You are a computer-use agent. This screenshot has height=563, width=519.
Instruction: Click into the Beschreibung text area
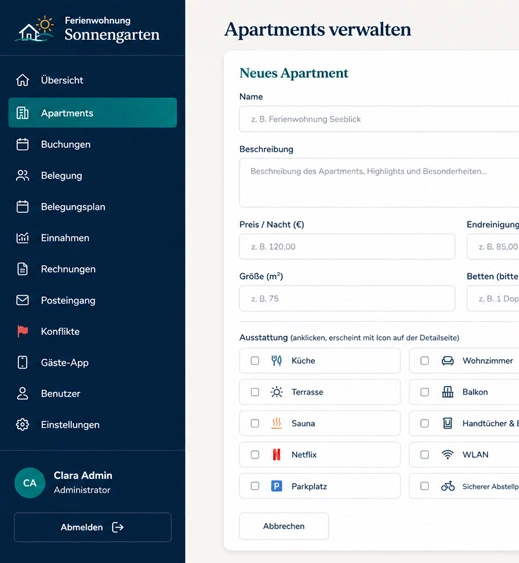[379, 183]
